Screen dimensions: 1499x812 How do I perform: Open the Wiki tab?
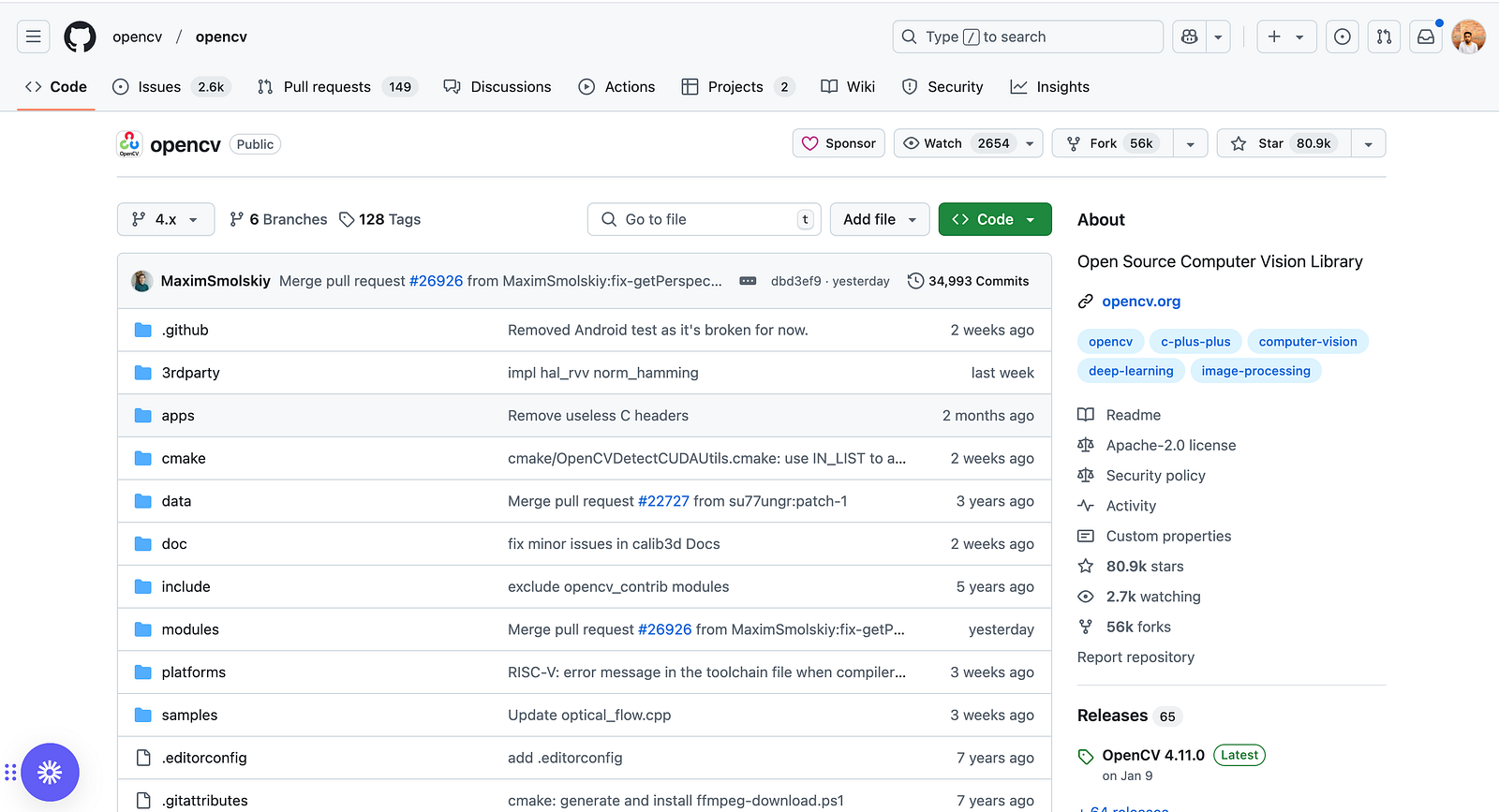click(848, 87)
